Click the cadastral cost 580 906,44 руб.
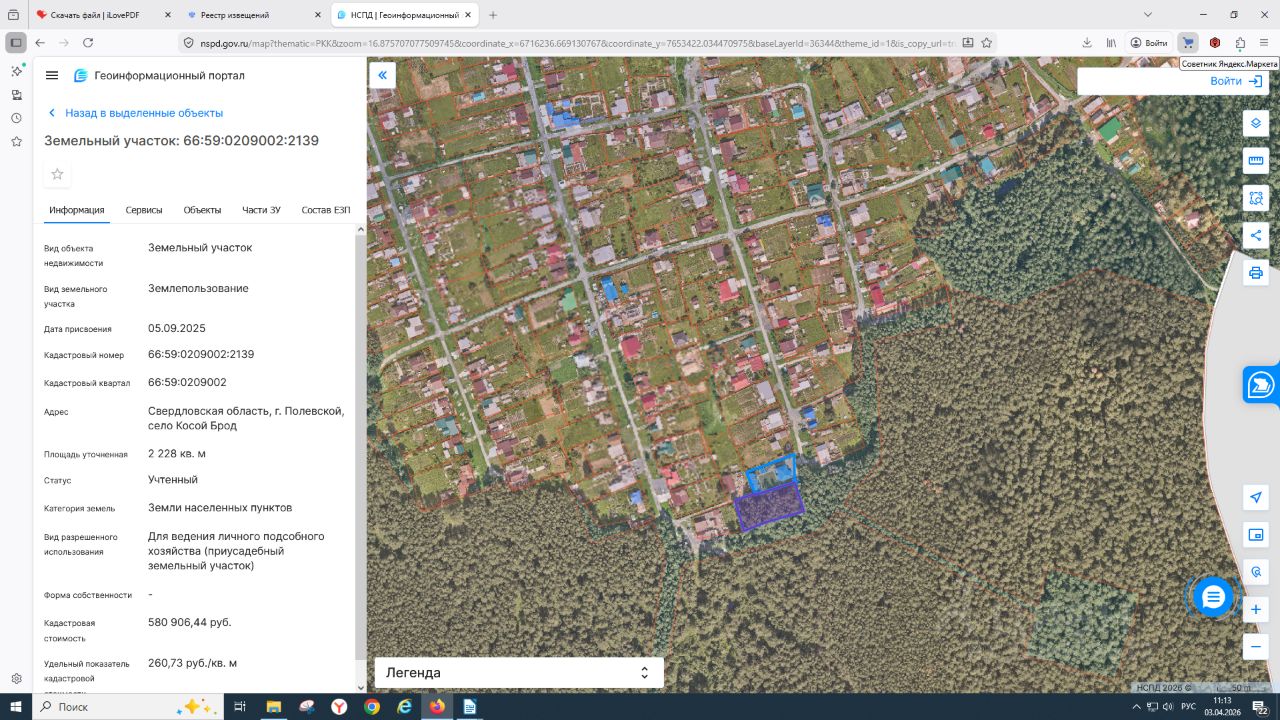This screenshot has height=720, width=1280. [x=189, y=622]
